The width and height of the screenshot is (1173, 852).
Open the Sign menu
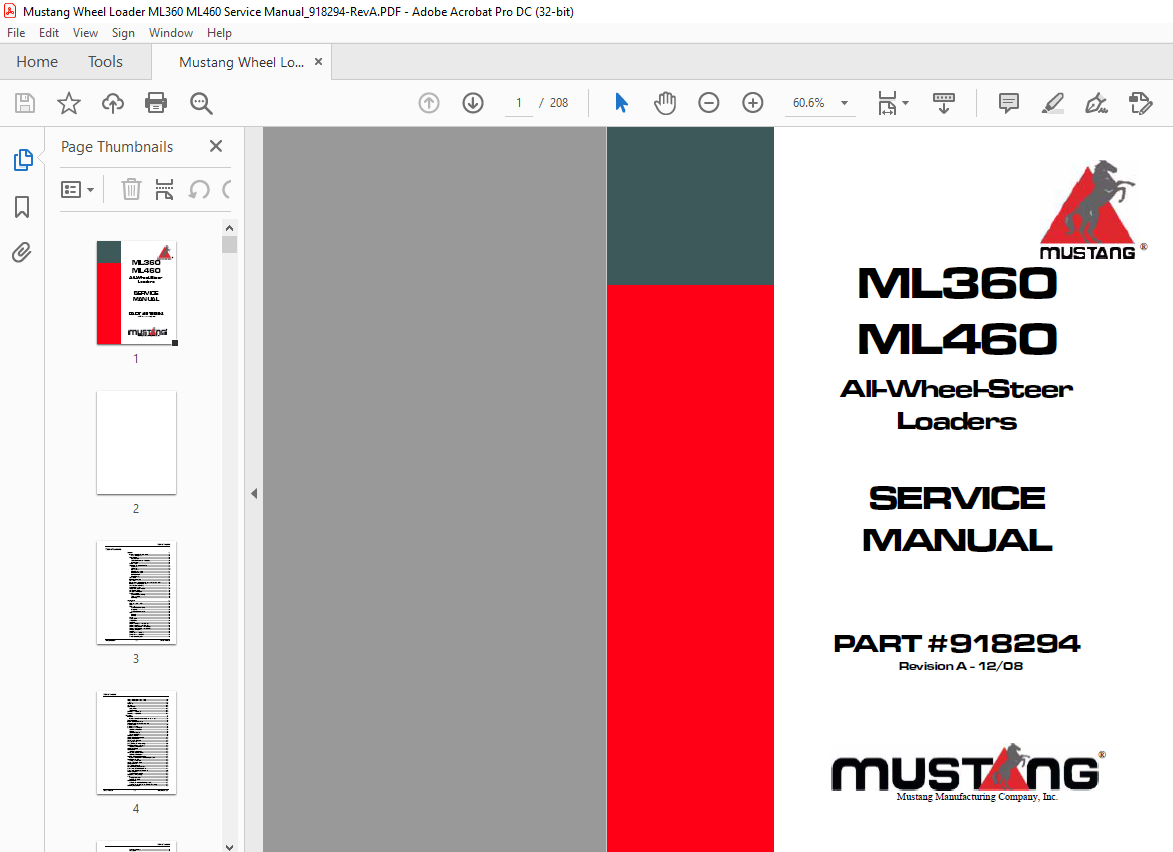pyautogui.click(x=123, y=33)
